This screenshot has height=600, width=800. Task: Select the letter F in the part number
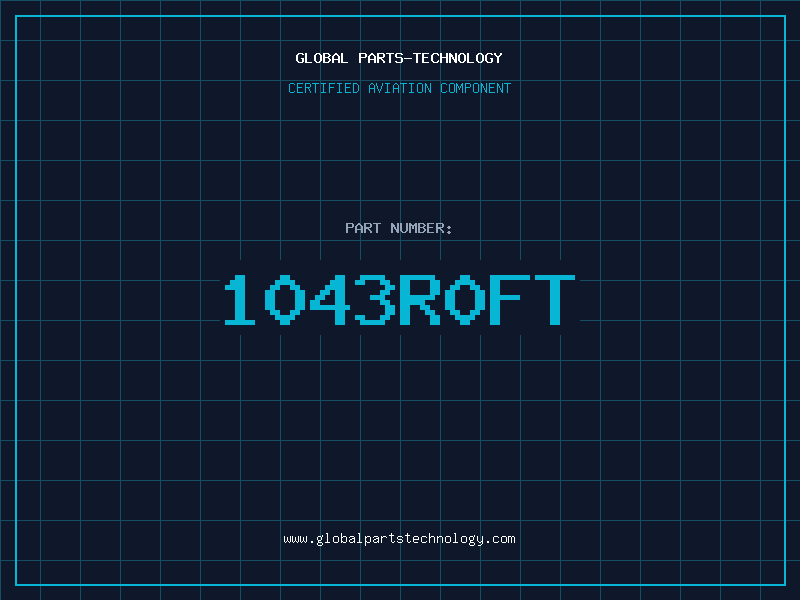point(510,299)
